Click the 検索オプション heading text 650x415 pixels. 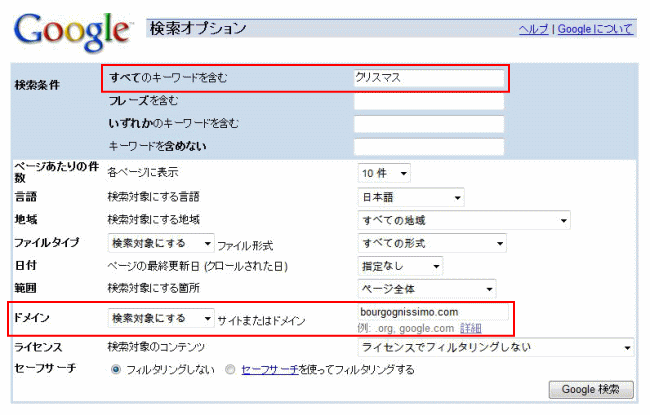point(198,29)
